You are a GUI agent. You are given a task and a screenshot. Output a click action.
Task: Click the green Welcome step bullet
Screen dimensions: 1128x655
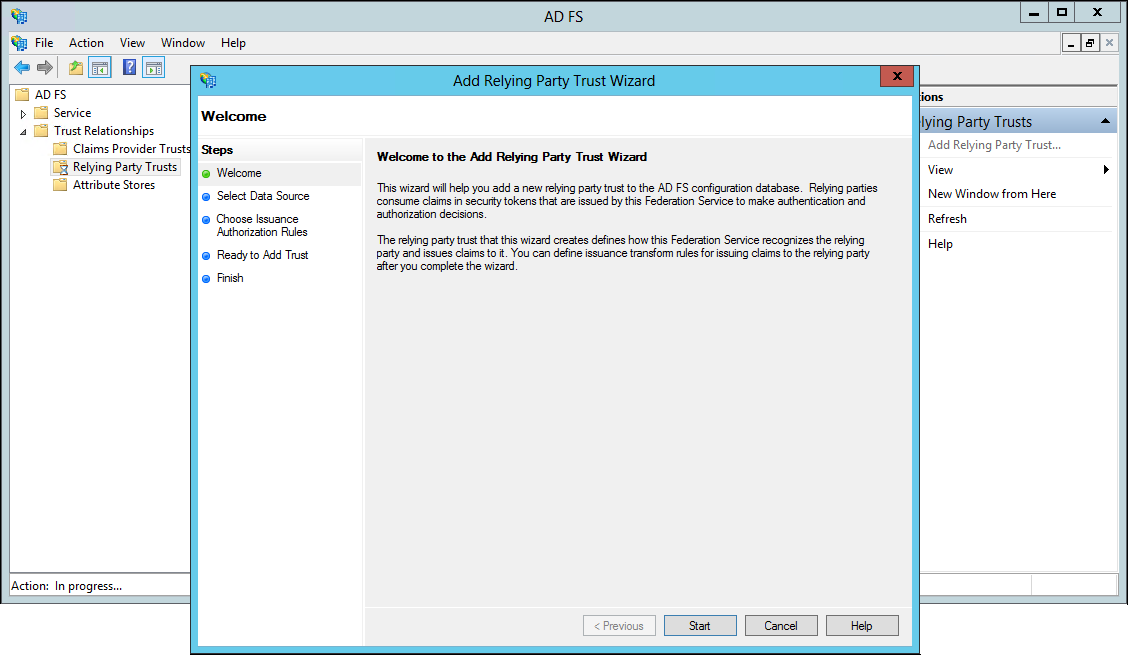206,173
